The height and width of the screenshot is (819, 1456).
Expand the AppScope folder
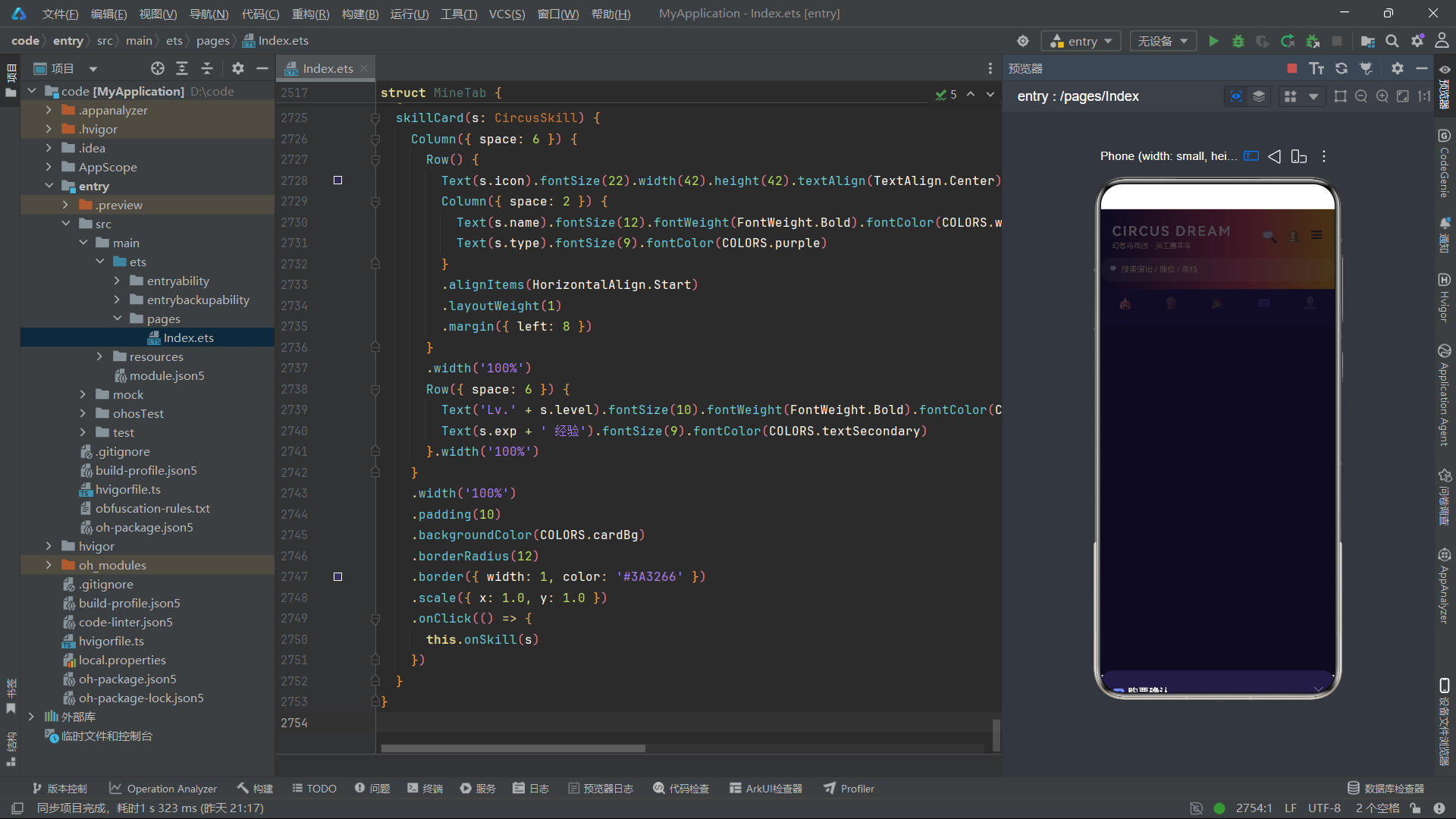pos(49,167)
